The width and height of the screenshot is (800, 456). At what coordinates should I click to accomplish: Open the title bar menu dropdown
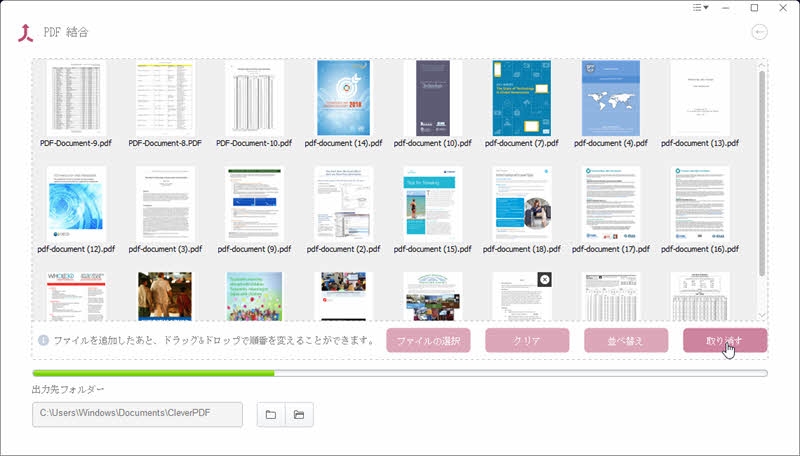[x=701, y=8]
